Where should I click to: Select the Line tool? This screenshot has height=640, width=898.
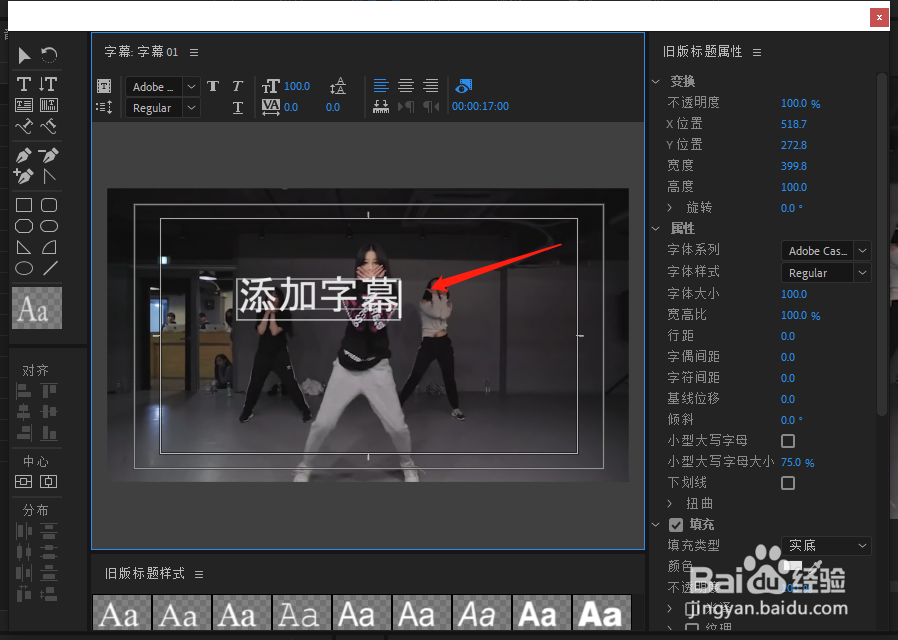(48, 267)
